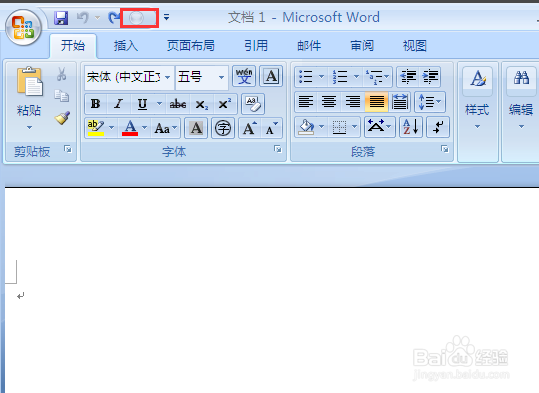
Task: Save the document with floppy icon
Action: pyautogui.click(x=61, y=18)
